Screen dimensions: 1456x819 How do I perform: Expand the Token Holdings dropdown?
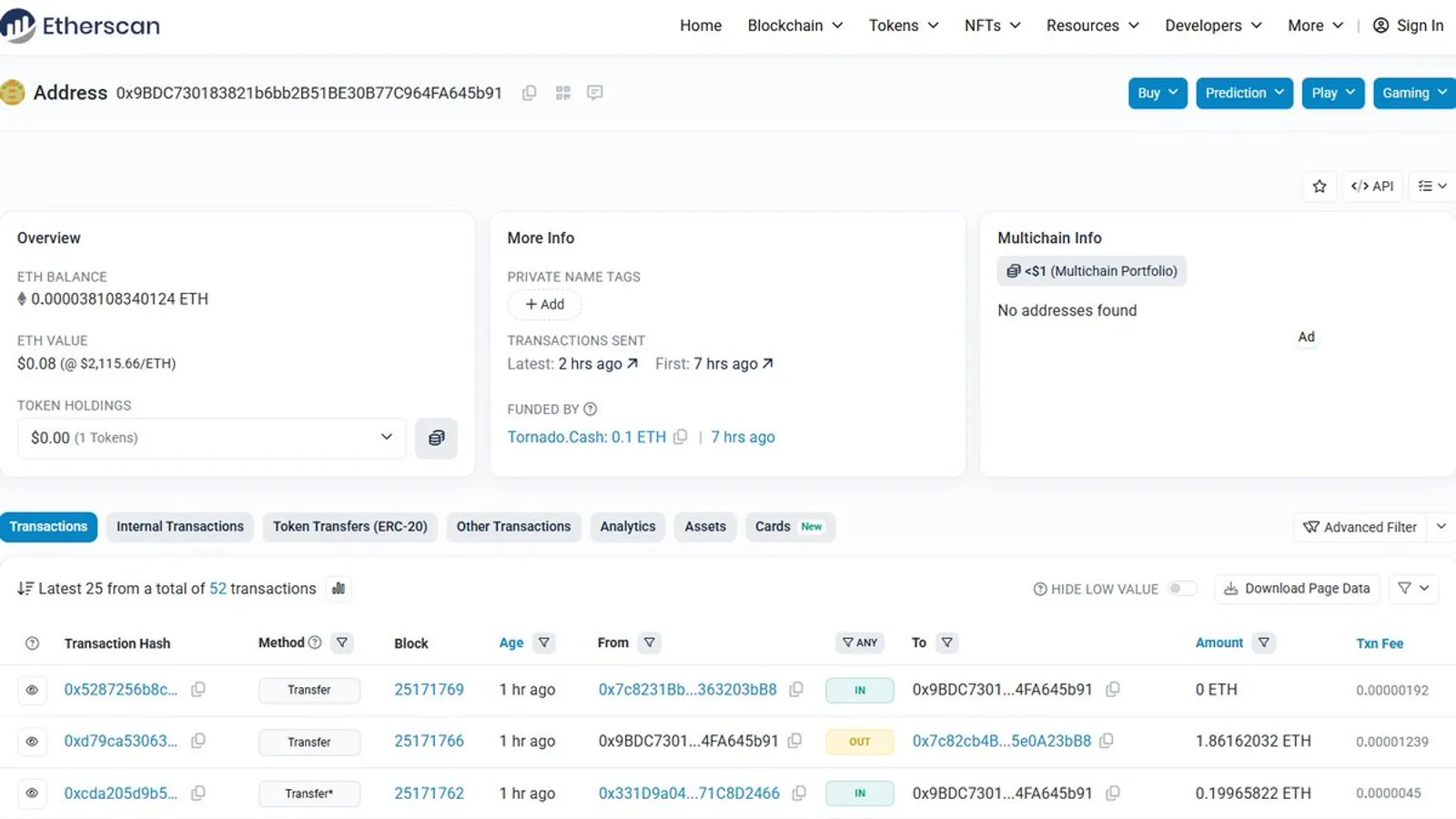coord(211,438)
